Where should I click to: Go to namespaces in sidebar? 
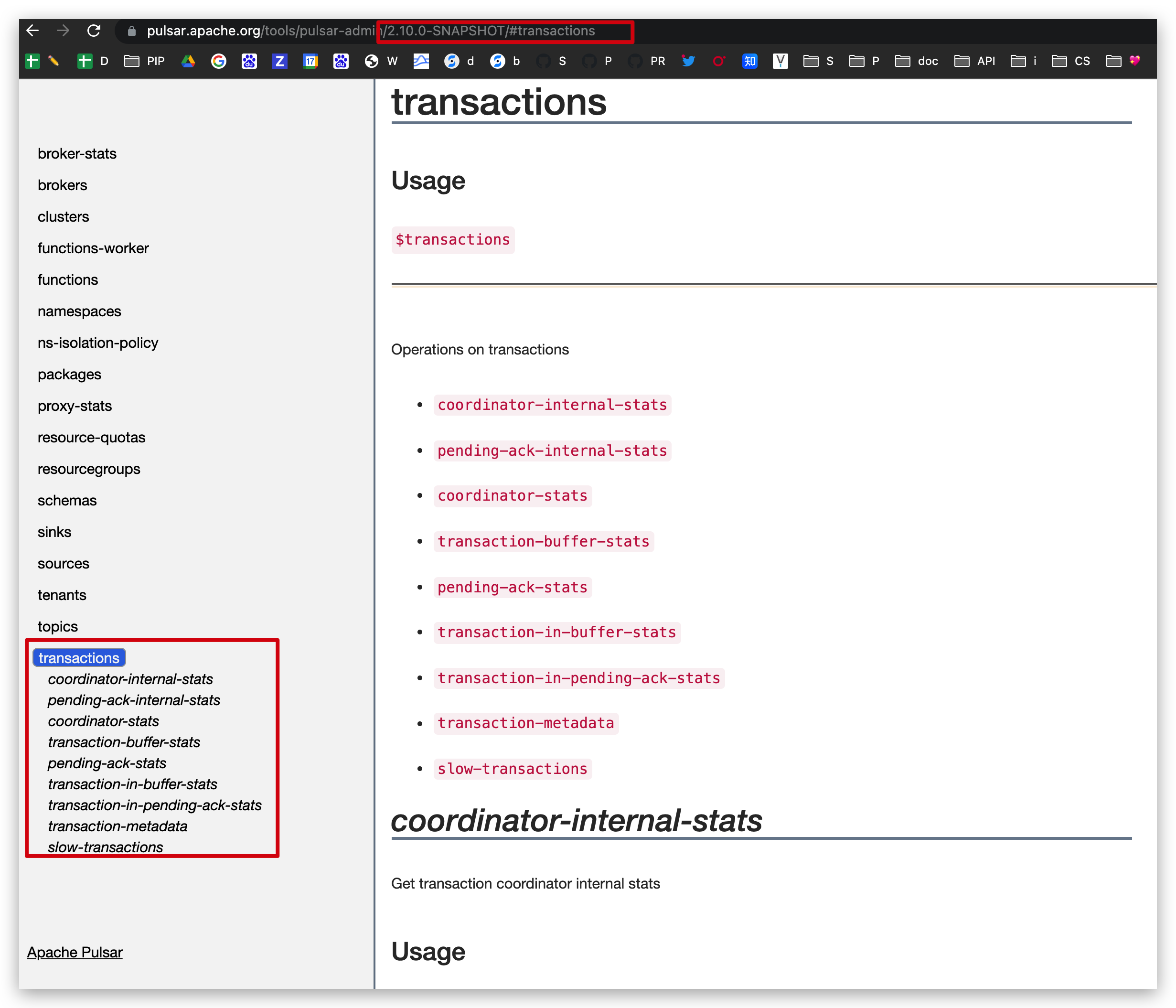[x=79, y=311]
